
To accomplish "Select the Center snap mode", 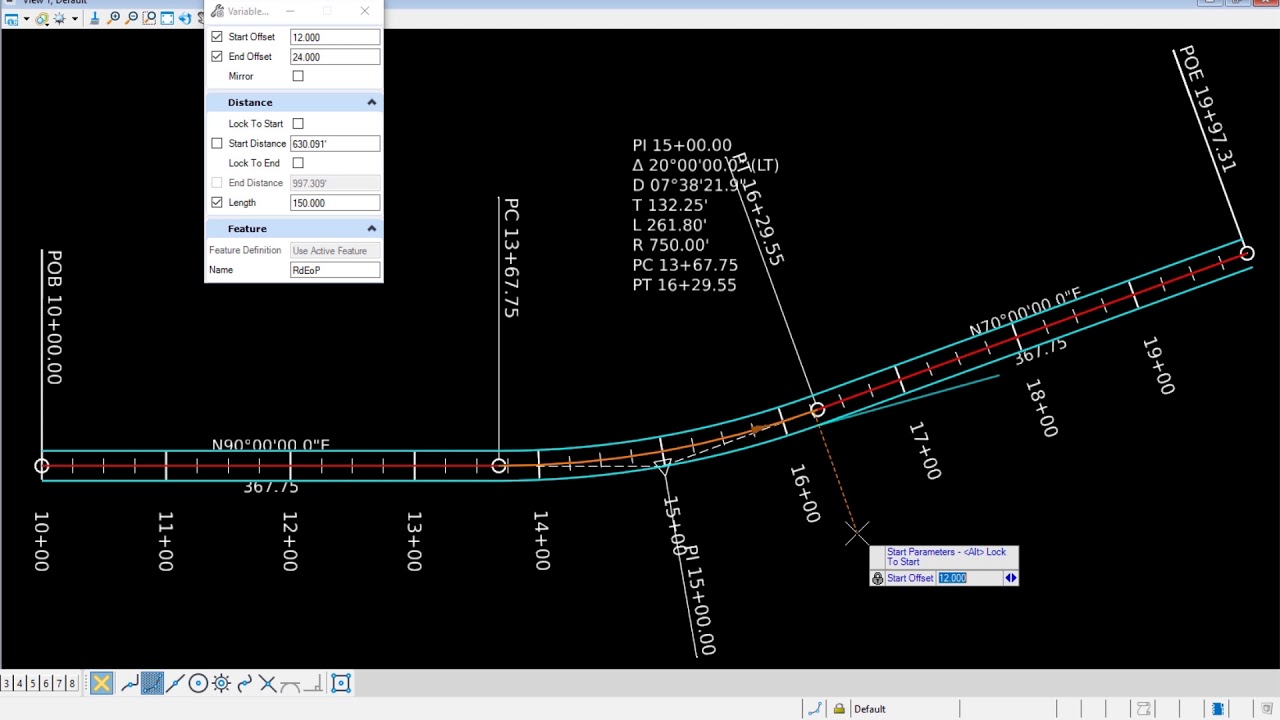I will pyautogui.click(x=198, y=684).
